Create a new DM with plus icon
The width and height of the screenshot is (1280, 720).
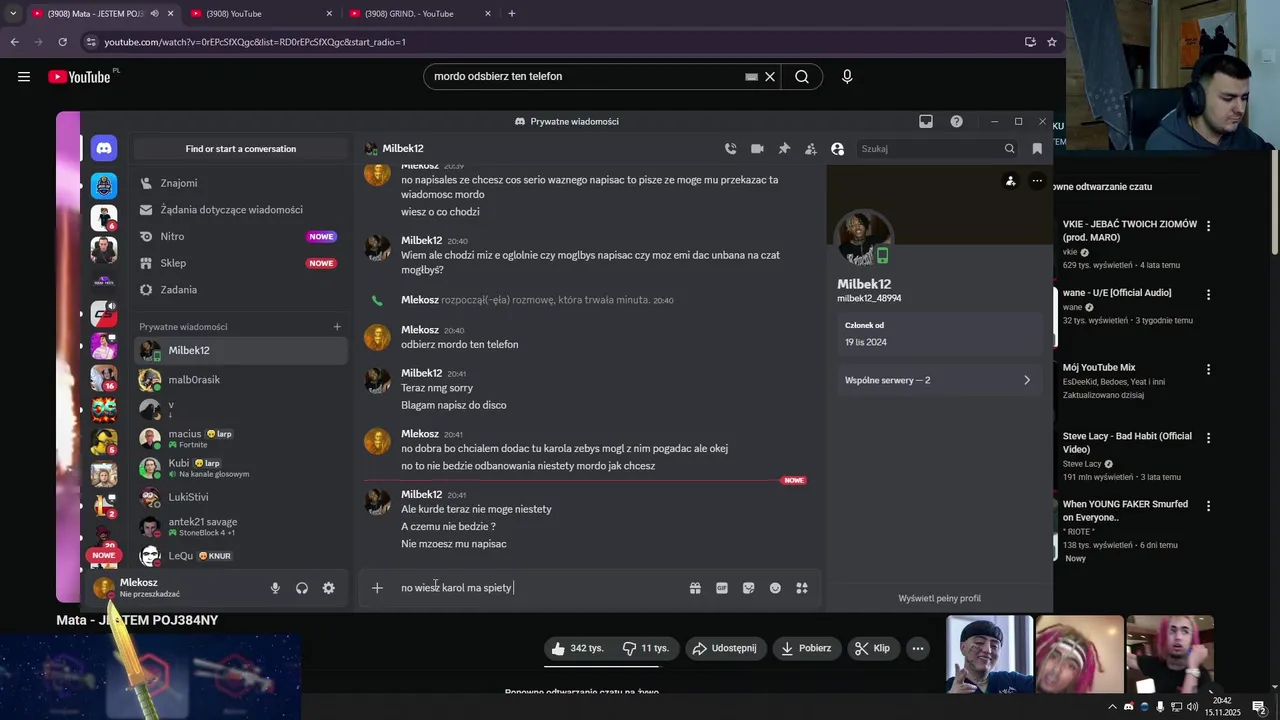337,327
